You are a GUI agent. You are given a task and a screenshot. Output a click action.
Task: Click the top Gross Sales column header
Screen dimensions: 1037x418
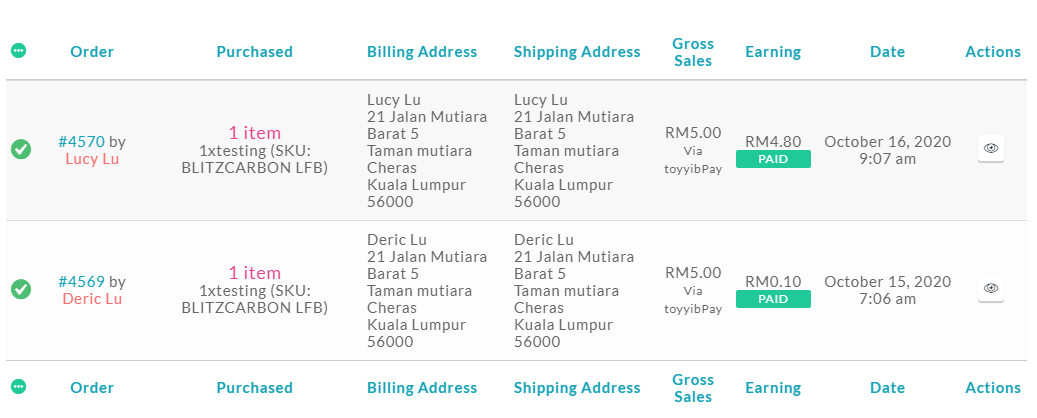coord(692,52)
